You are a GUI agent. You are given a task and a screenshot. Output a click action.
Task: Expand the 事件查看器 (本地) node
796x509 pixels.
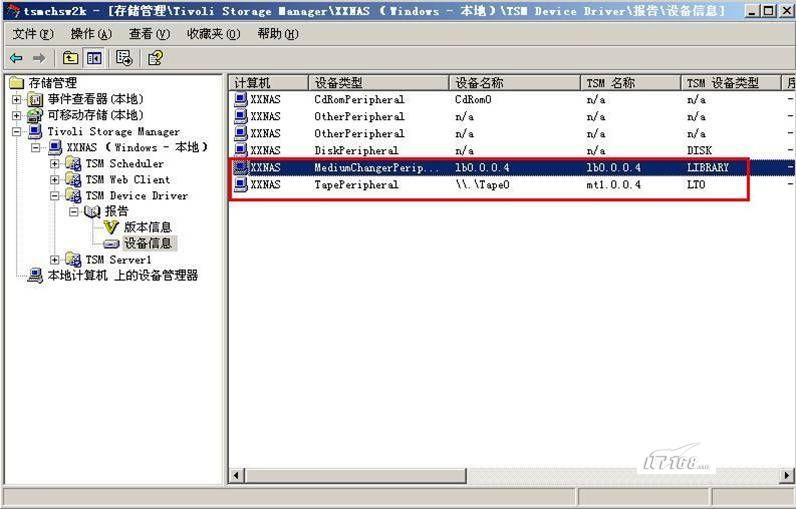[x=16, y=99]
